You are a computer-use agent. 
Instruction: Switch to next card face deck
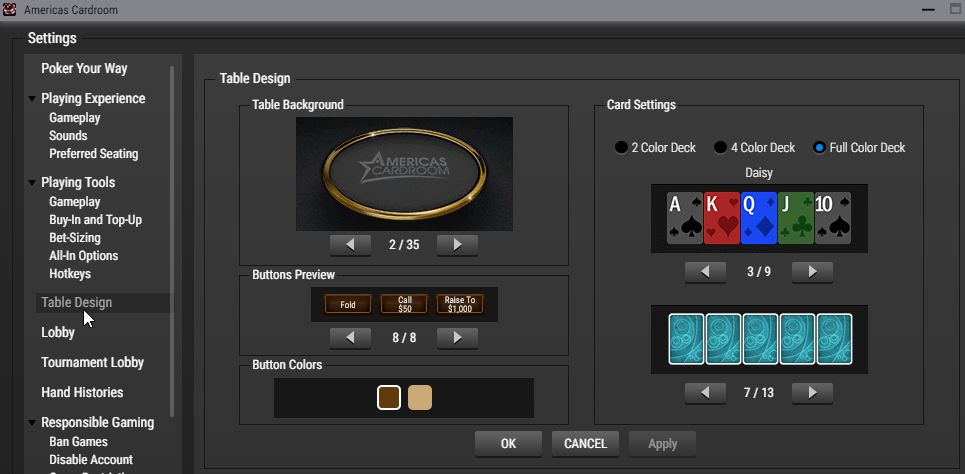[x=812, y=271]
